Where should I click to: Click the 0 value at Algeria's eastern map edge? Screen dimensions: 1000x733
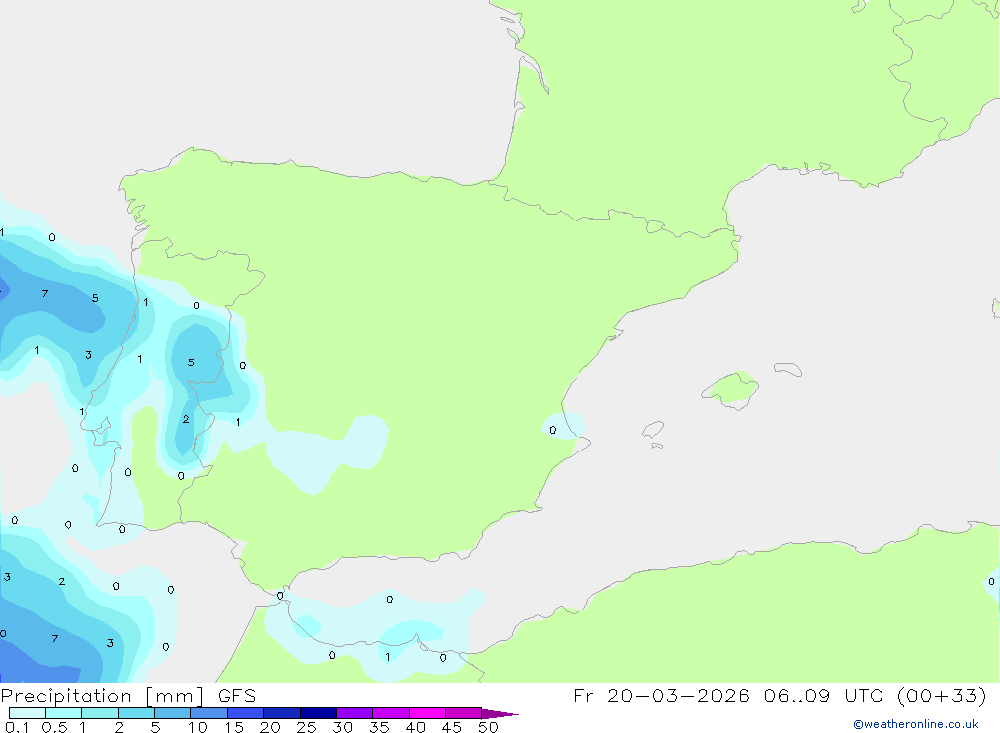point(991,582)
